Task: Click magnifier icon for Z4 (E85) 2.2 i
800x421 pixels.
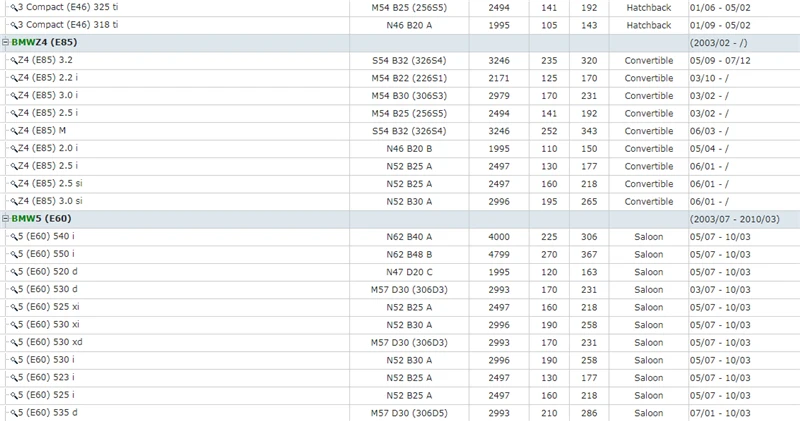Action: tap(14, 79)
